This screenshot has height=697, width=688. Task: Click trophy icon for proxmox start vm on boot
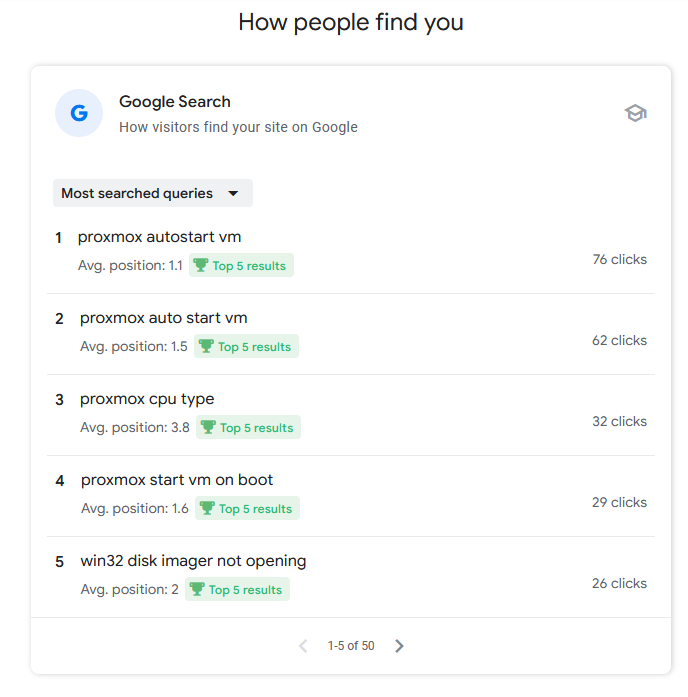(208, 509)
